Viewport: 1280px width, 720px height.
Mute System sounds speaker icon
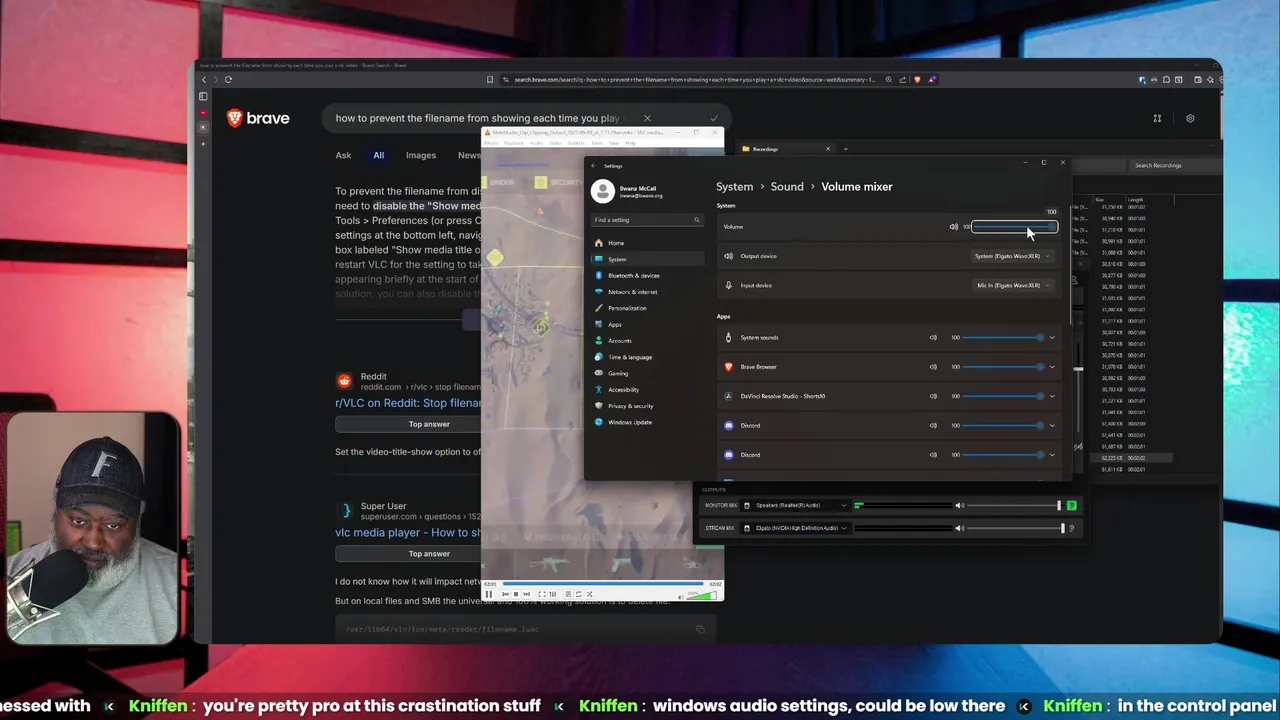[933, 338]
